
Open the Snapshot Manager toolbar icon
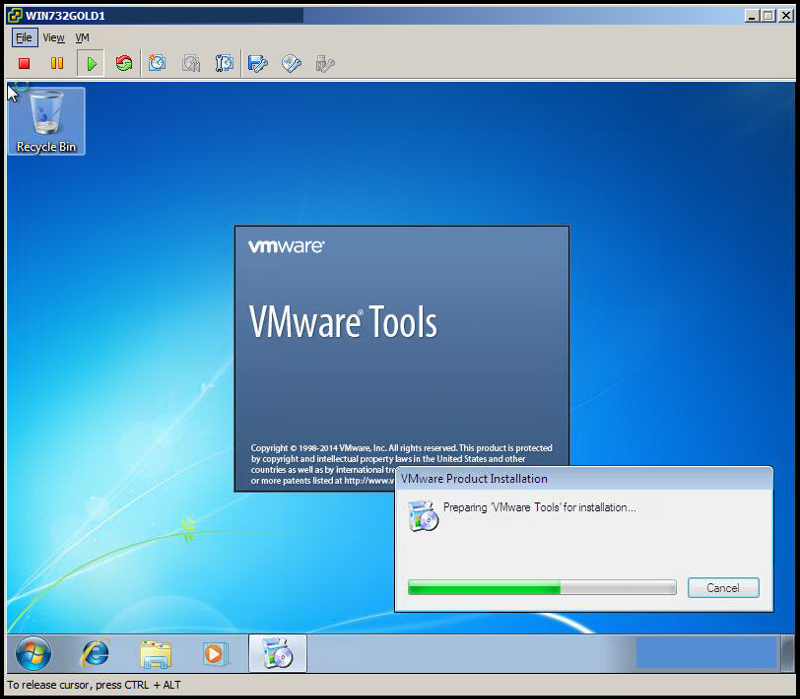tap(224, 63)
